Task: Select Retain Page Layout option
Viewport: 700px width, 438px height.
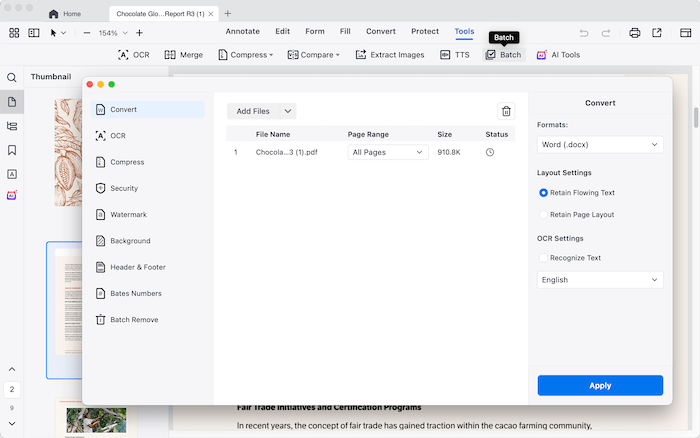Action: (x=543, y=214)
